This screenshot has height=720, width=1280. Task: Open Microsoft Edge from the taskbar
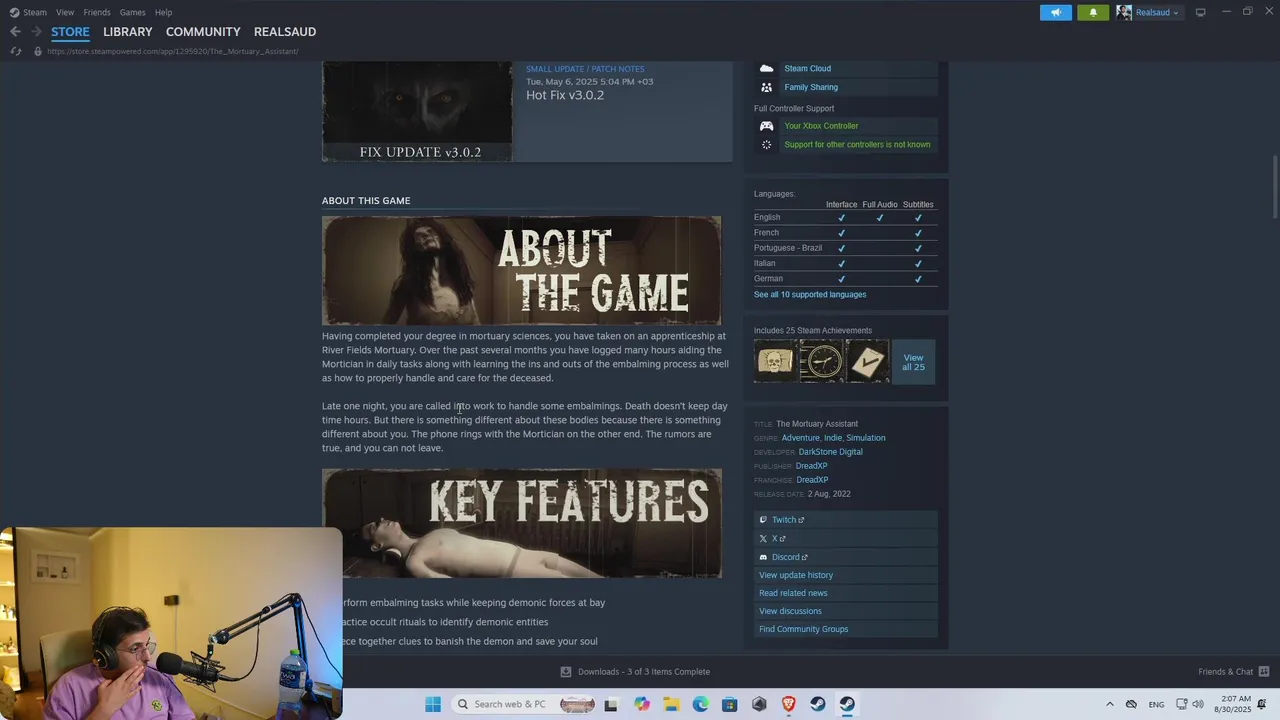(x=700, y=704)
